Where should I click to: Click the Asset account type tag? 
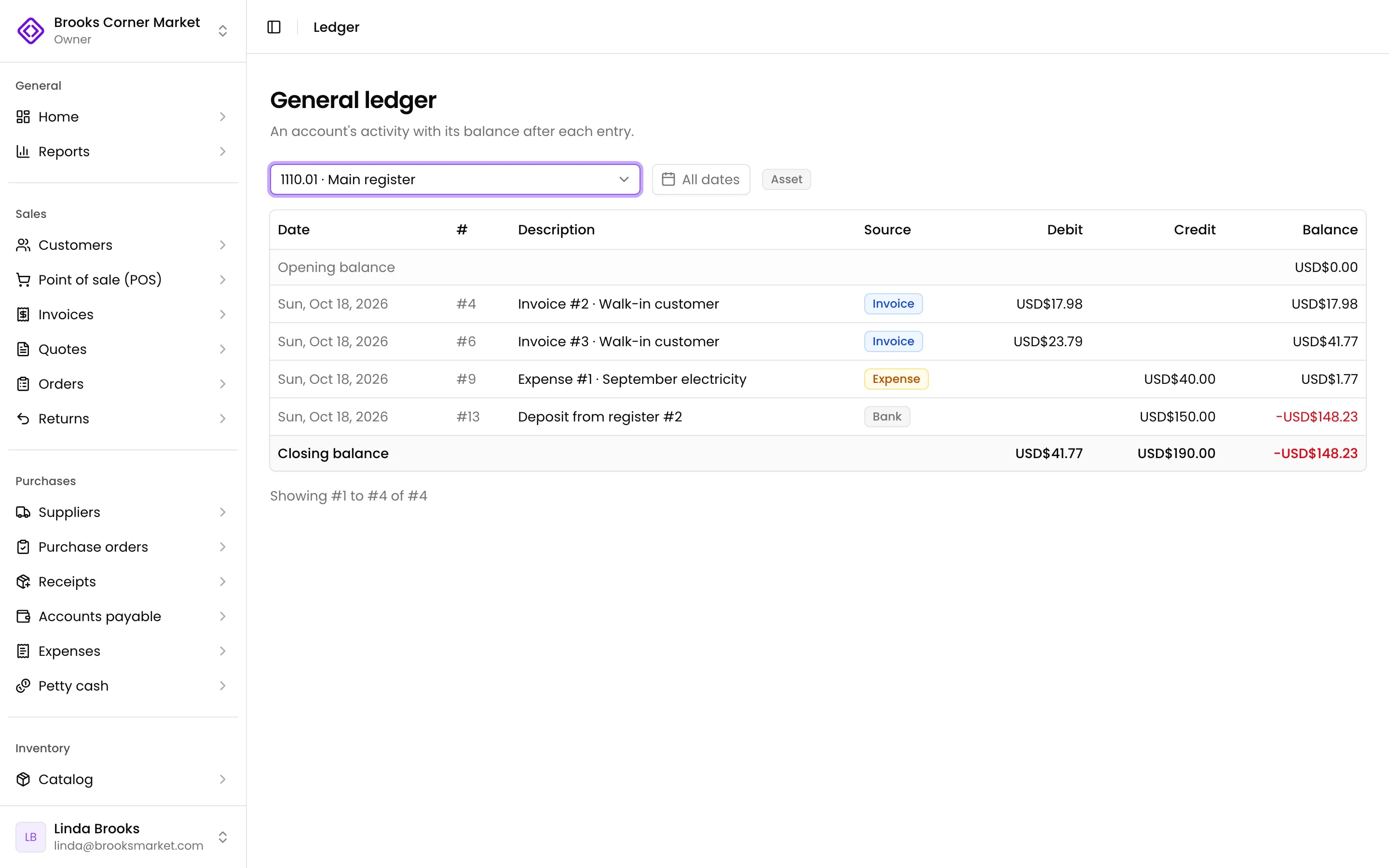(x=786, y=179)
